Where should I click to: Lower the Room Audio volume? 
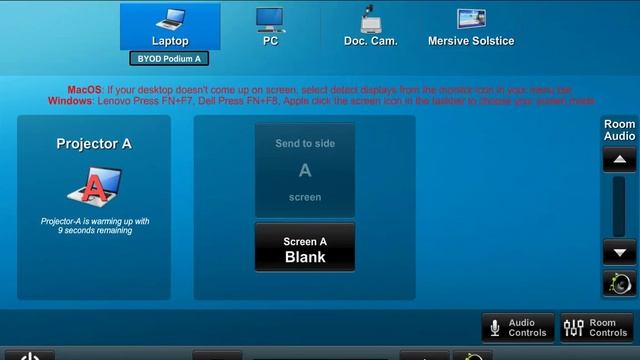(x=620, y=253)
